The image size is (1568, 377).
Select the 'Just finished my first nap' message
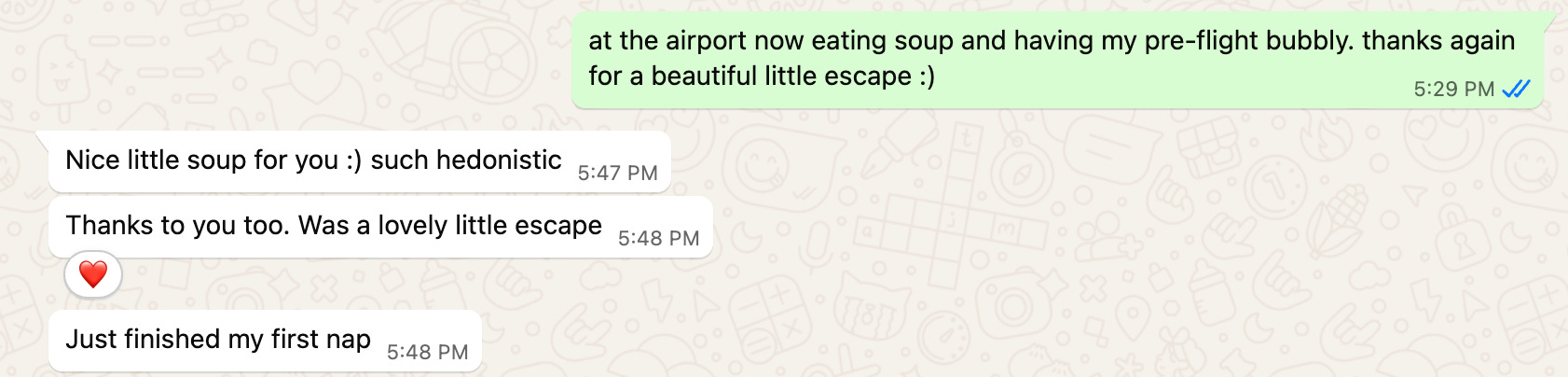coord(265,341)
